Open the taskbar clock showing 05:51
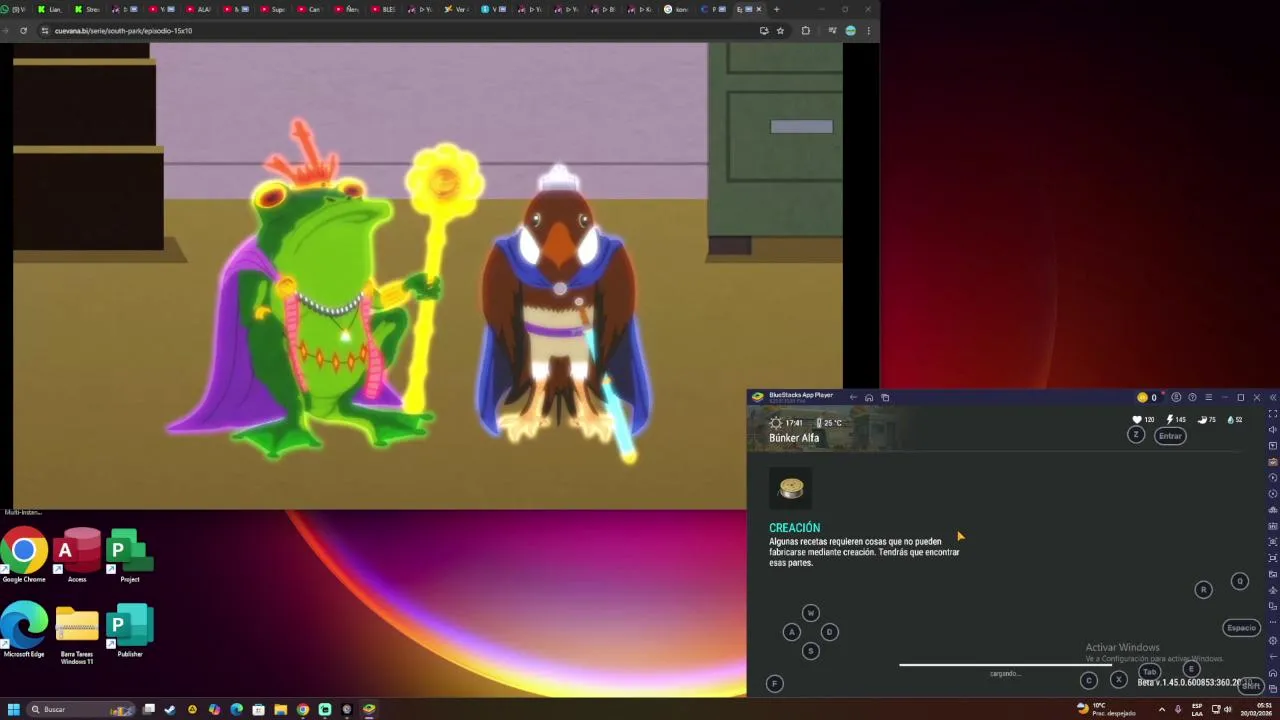Screen dimensions: 1280x720 [1257, 709]
